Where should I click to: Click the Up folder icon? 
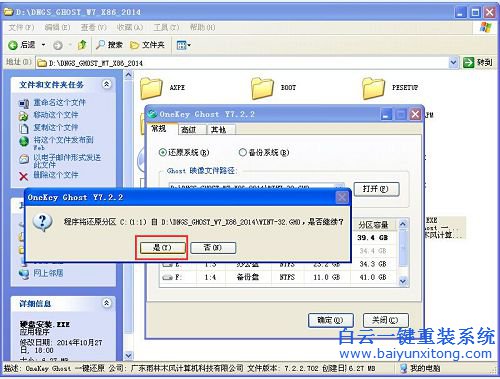pyautogui.click(x=82, y=45)
